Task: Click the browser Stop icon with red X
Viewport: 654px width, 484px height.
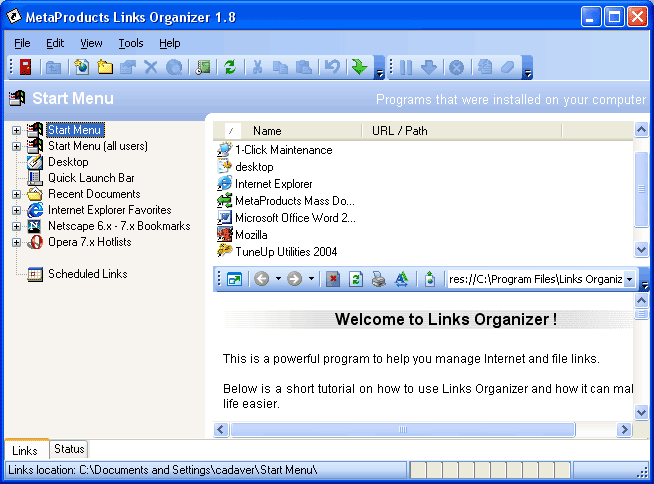Action: [333, 279]
